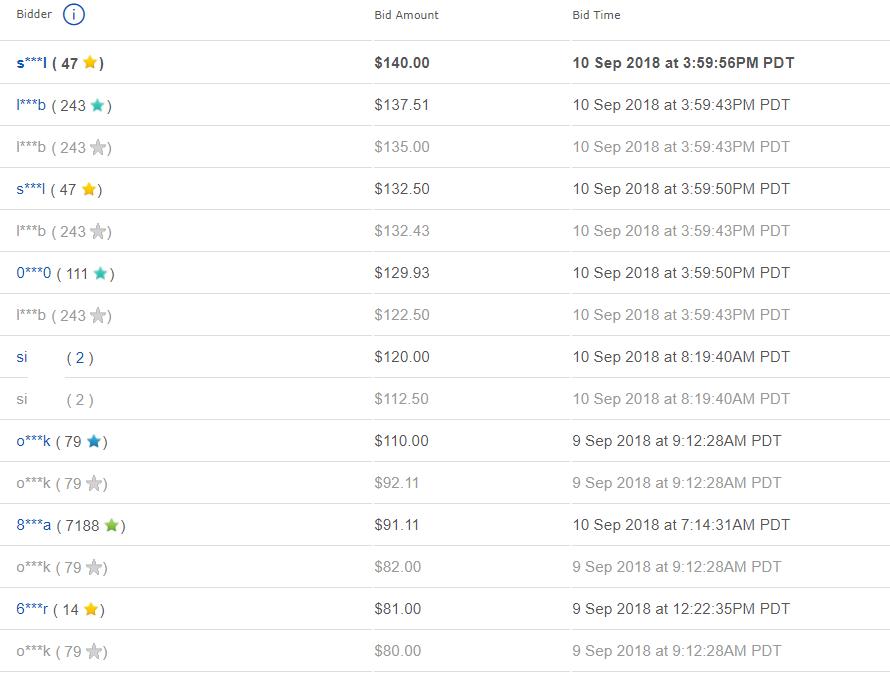
Task: Click yellow star in the $140.00 bid row
Action: pyautogui.click(x=90, y=63)
